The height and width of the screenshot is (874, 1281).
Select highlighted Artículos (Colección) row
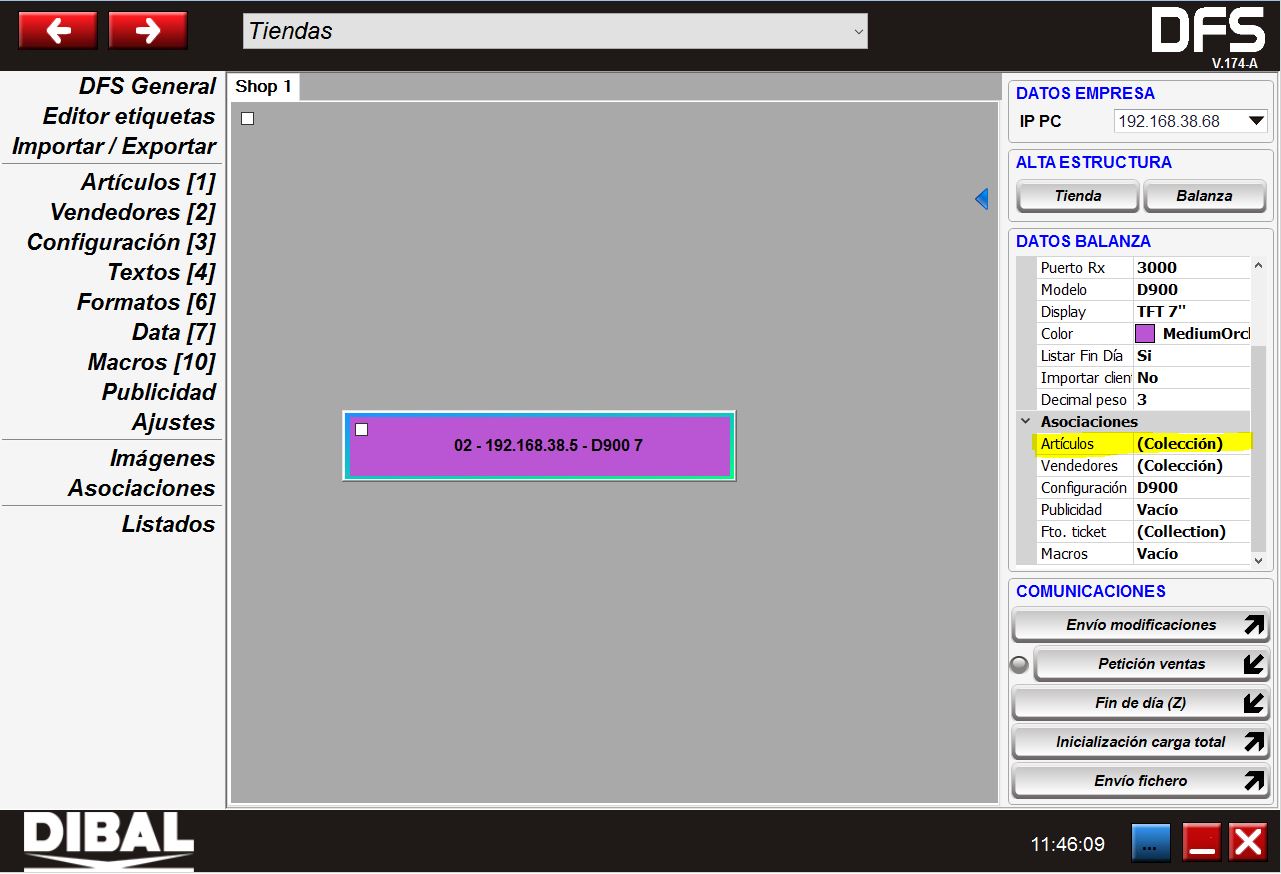coord(1143,444)
